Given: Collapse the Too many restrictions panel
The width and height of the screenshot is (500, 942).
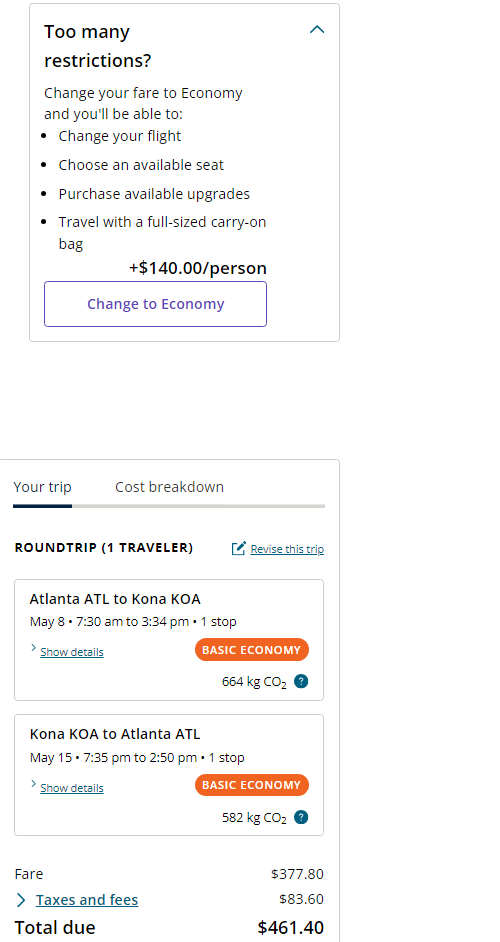Looking at the screenshot, I should (x=317, y=29).
